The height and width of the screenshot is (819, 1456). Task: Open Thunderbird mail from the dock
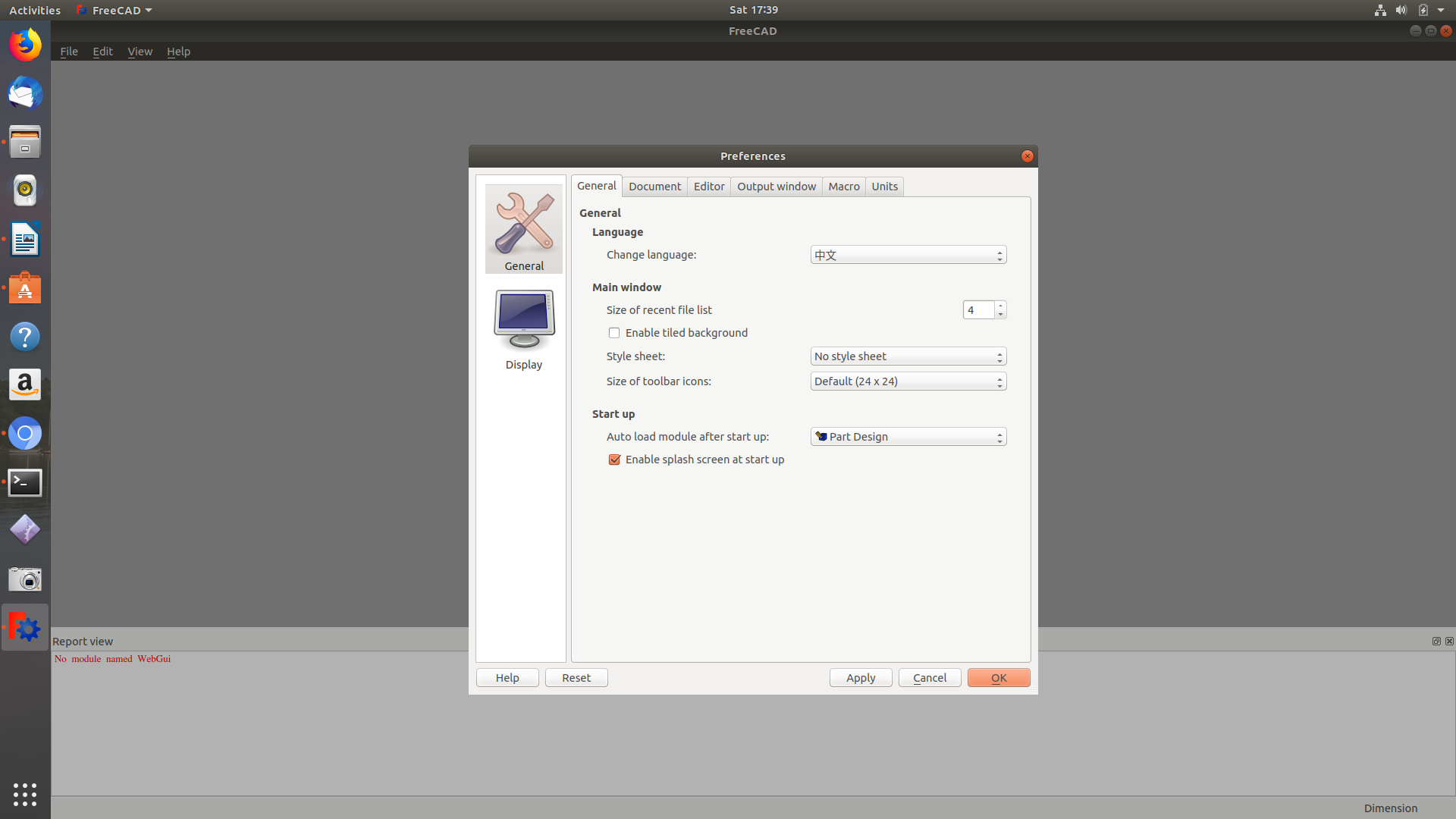pos(25,93)
